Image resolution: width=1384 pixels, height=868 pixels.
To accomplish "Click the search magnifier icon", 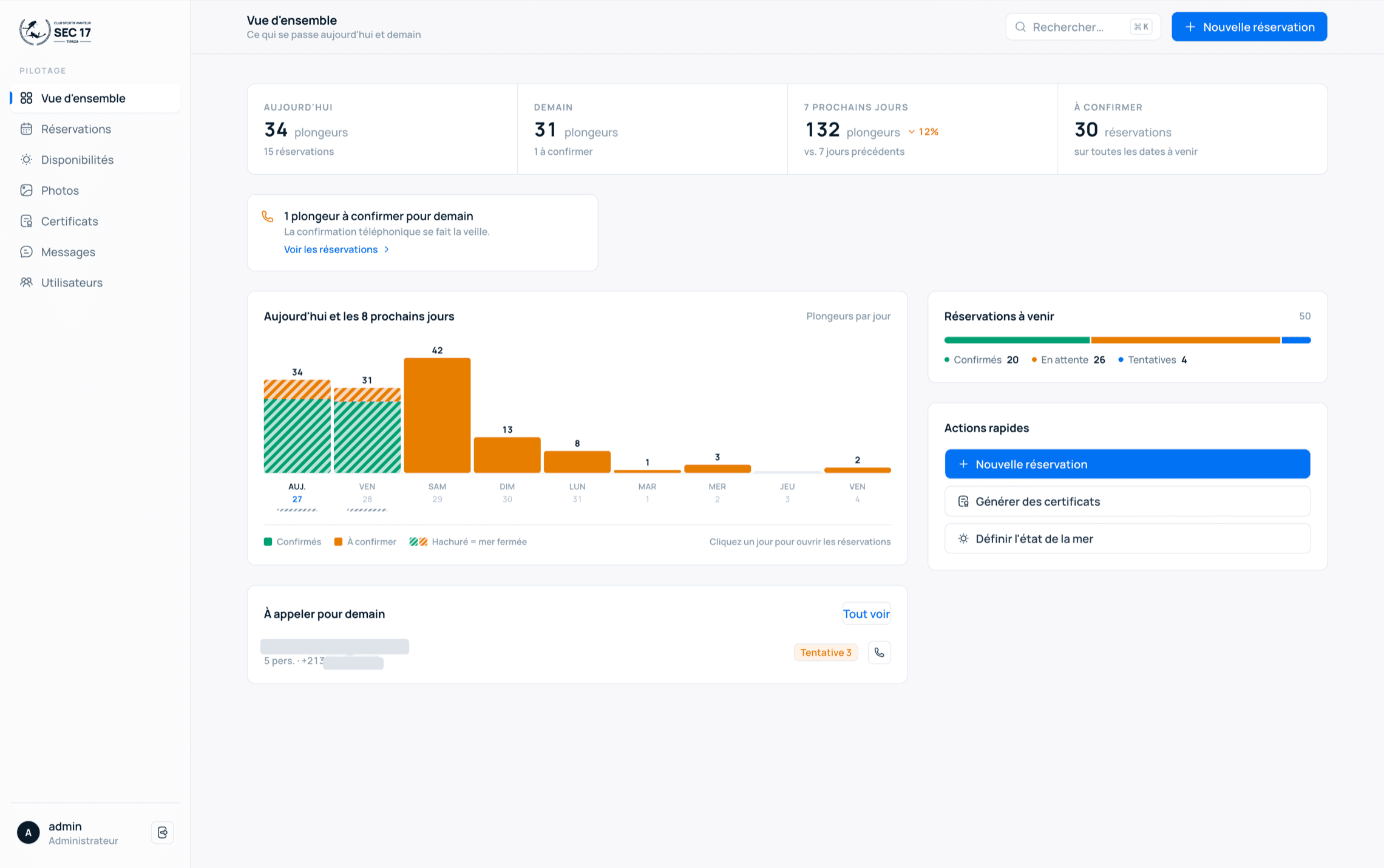I will pos(1020,27).
